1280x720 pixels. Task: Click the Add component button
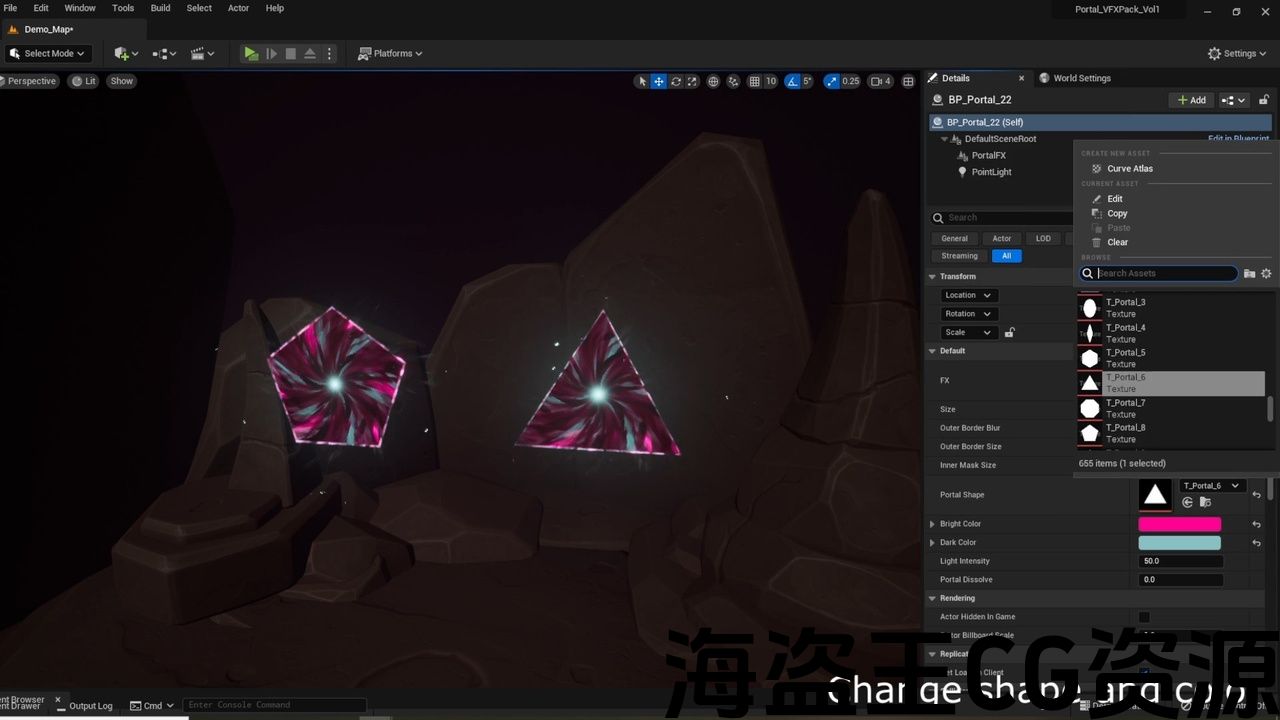(x=1191, y=100)
